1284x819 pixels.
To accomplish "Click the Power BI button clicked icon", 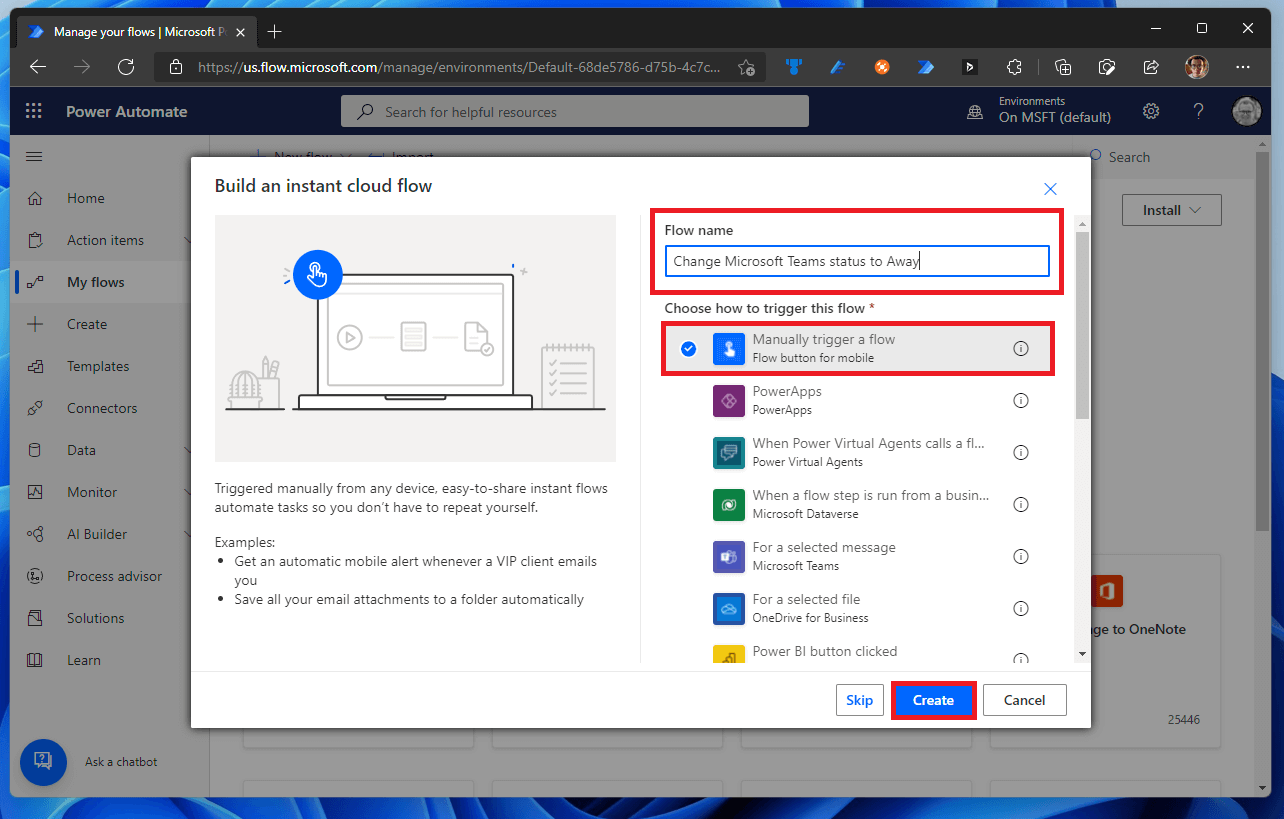I will pos(729,655).
